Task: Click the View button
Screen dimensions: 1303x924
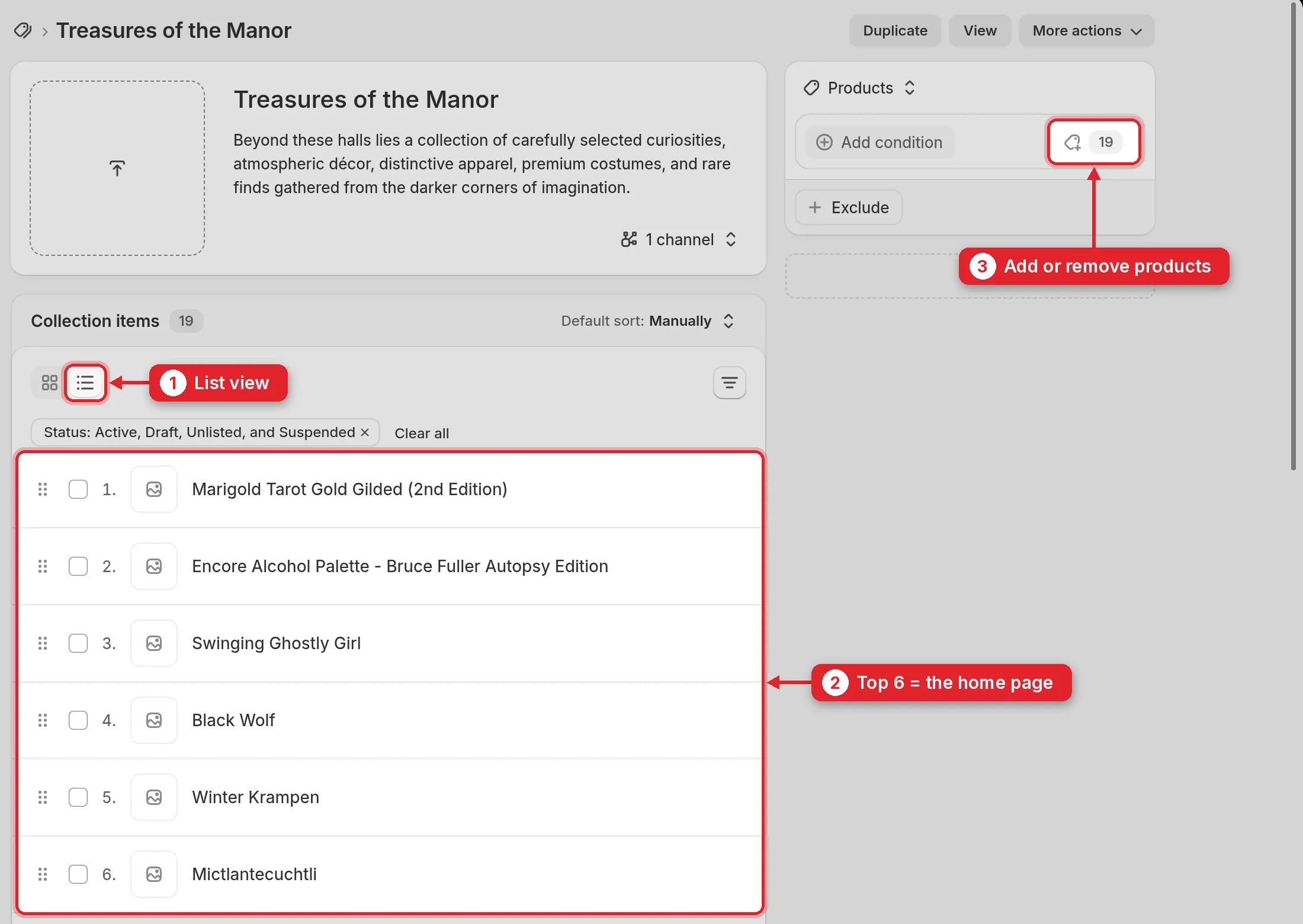Action: [x=980, y=31]
